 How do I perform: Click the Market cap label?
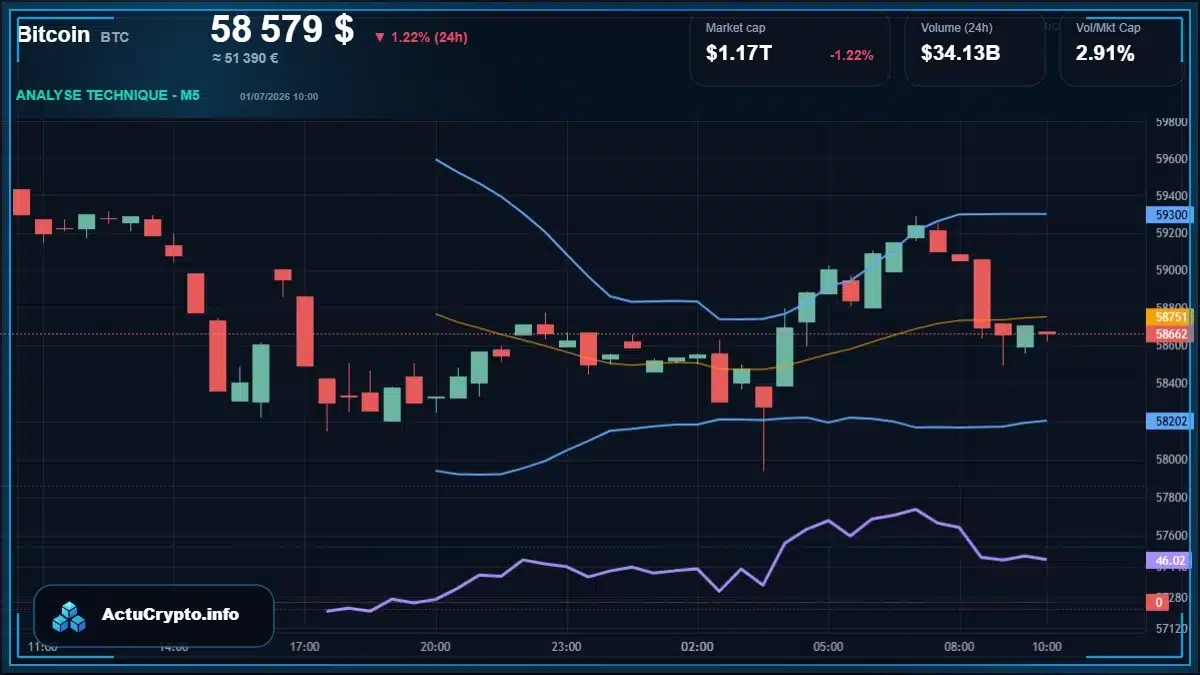point(735,28)
